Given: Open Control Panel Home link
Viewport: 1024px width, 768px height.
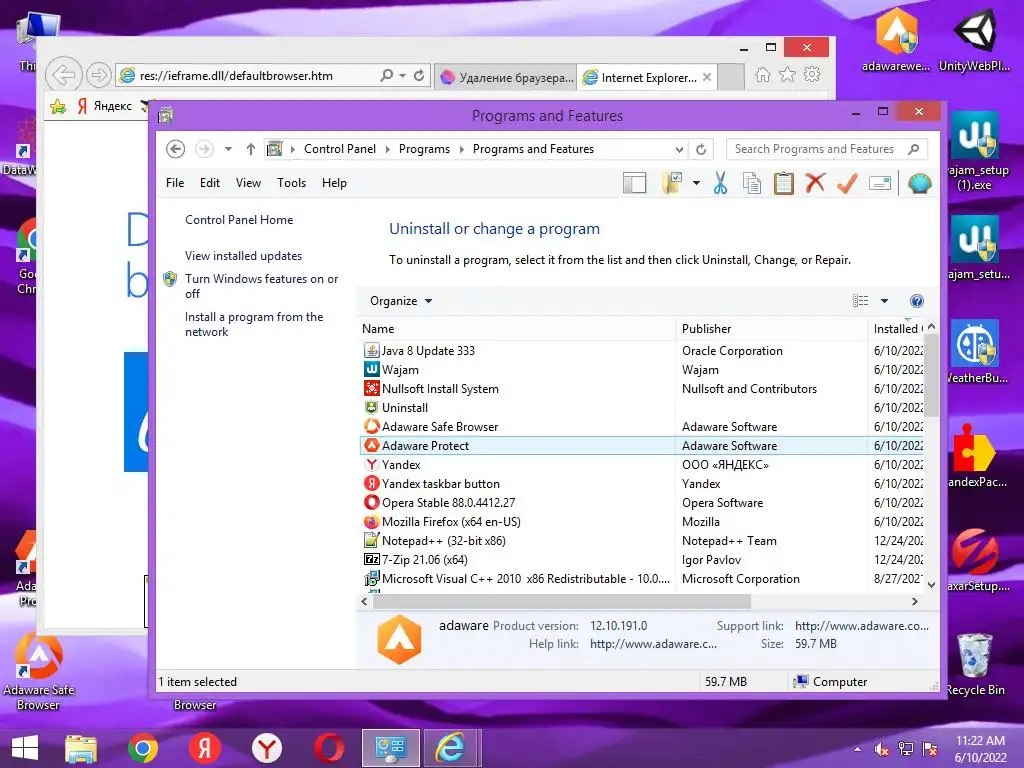Looking at the screenshot, I should click(x=239, y=220).
